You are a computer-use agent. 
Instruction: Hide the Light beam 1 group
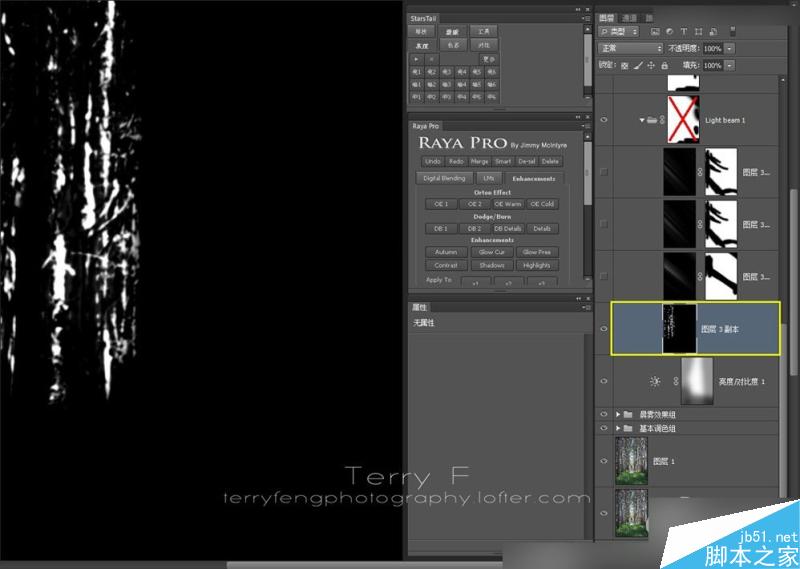tap(604, 120)
